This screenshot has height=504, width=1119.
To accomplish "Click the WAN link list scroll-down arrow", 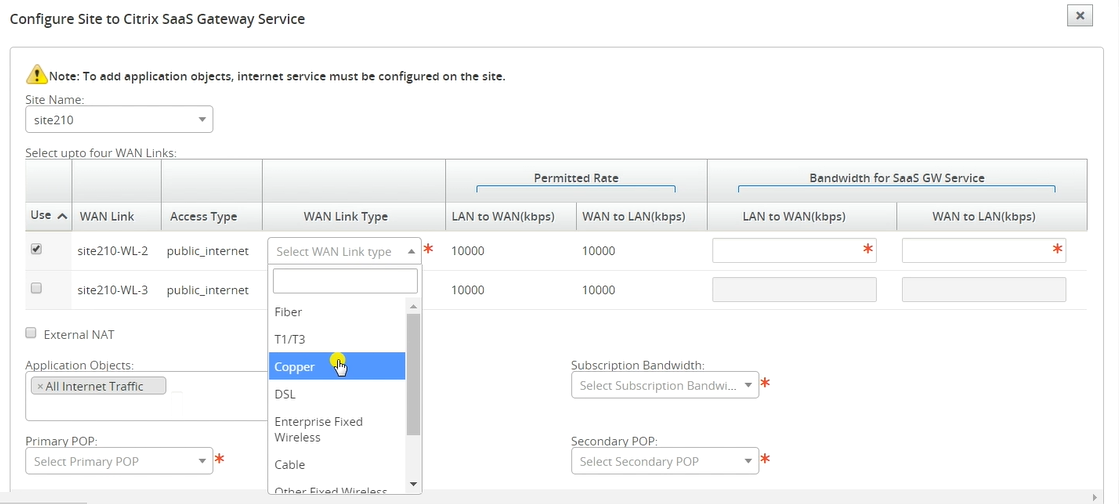I will point(413,485).
